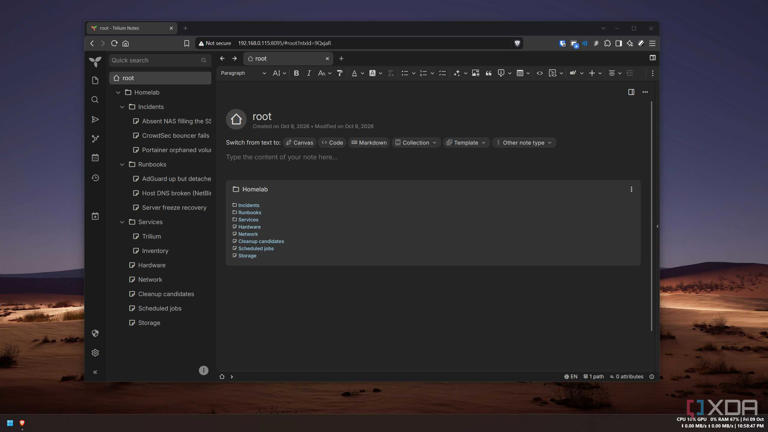Screen dimensions: 768x432
Task: Open the Scheduled jobs link in Homelab card
Action: 256,249
